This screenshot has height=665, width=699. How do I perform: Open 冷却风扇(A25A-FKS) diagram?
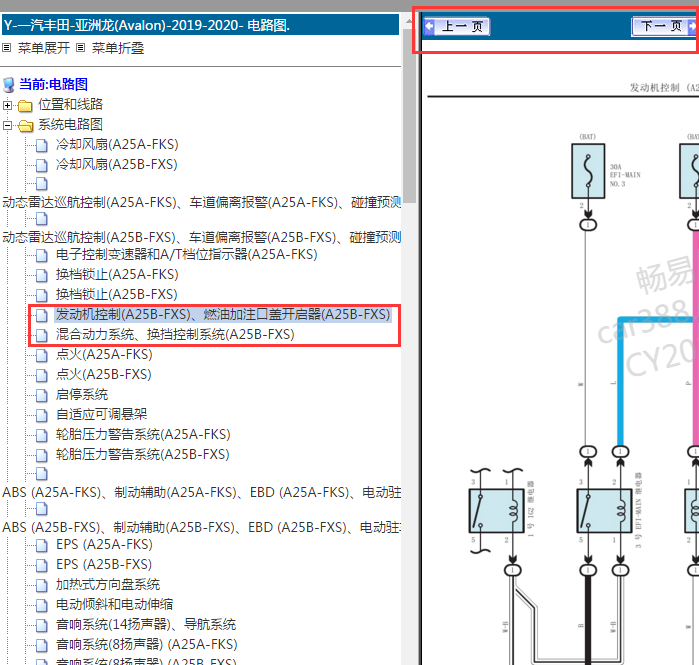pyautogui.click(x=117, y=144)
